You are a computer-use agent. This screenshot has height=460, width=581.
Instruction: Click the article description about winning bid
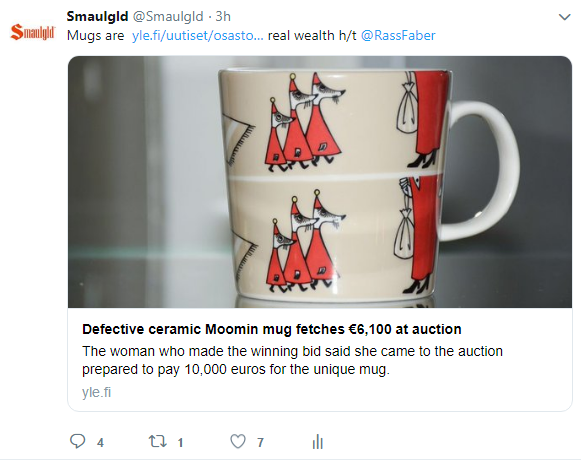pos(292,360)
